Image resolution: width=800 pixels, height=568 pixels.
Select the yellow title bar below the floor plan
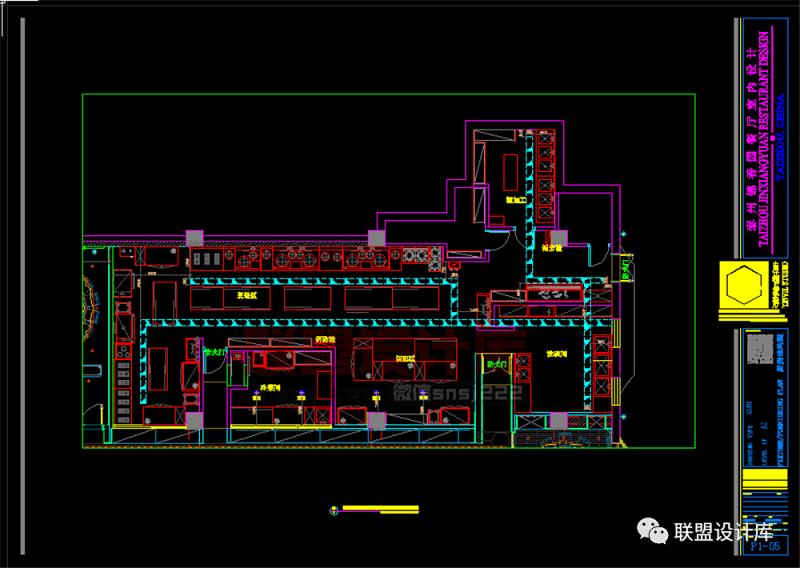click(380, 509)
